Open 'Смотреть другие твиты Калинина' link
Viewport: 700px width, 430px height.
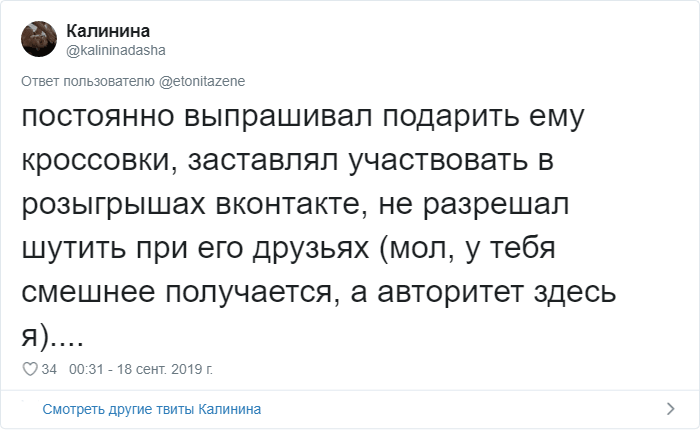click(x=151, y=409)
